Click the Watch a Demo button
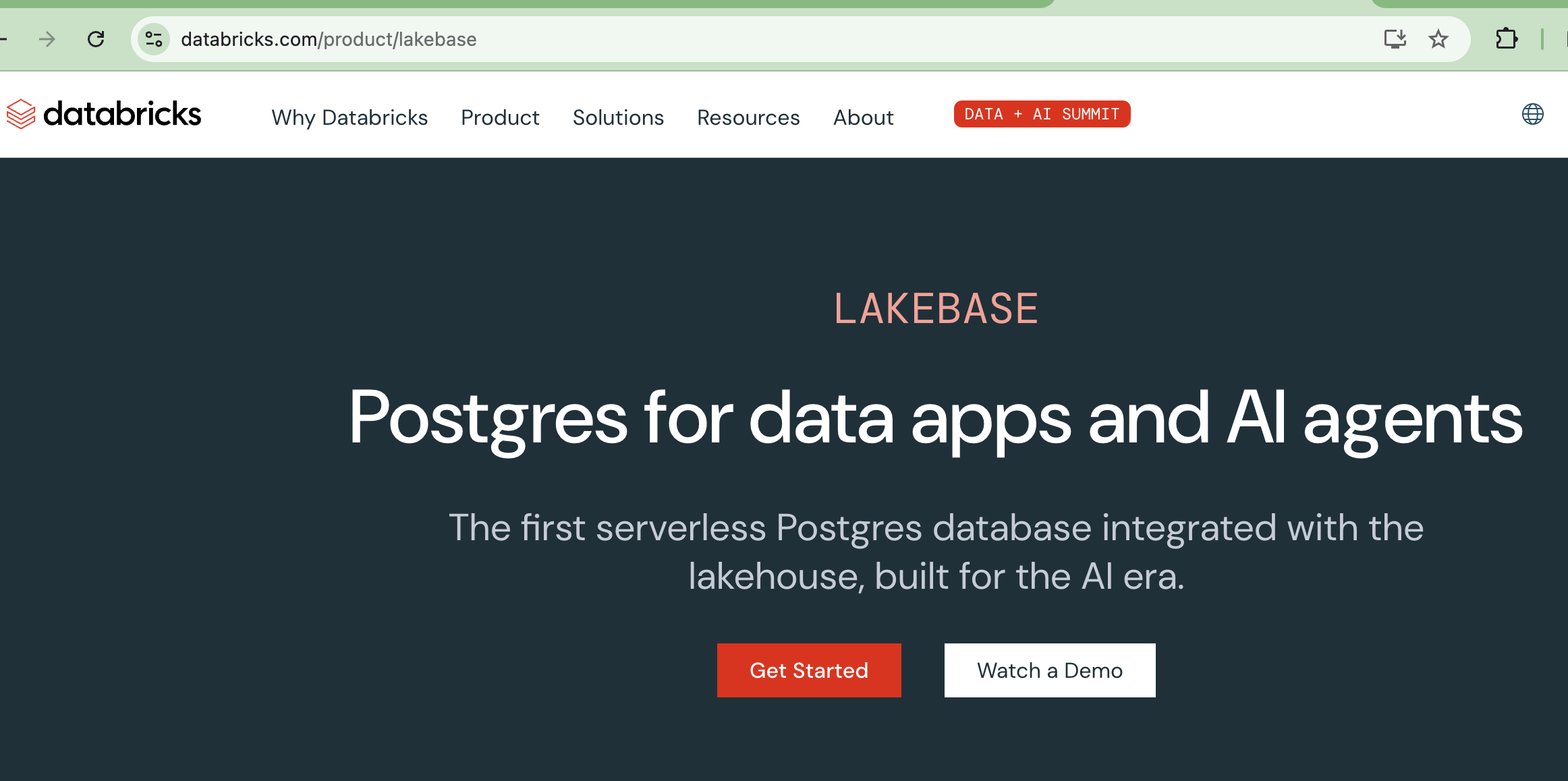 (x=1049, y=670)
